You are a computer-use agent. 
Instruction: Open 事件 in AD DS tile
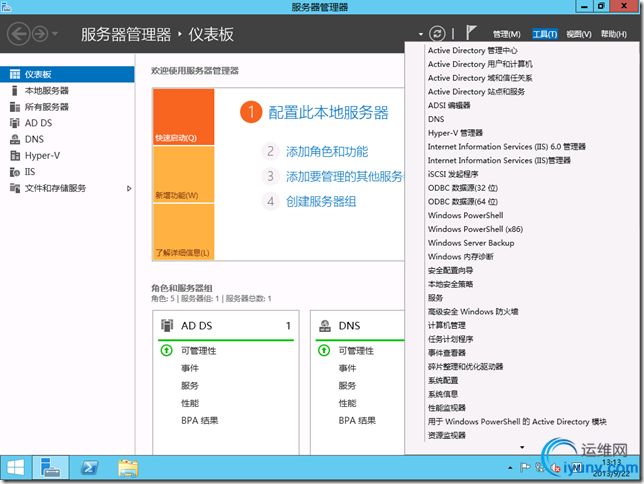pyautogui.click(x=190, y=368)
